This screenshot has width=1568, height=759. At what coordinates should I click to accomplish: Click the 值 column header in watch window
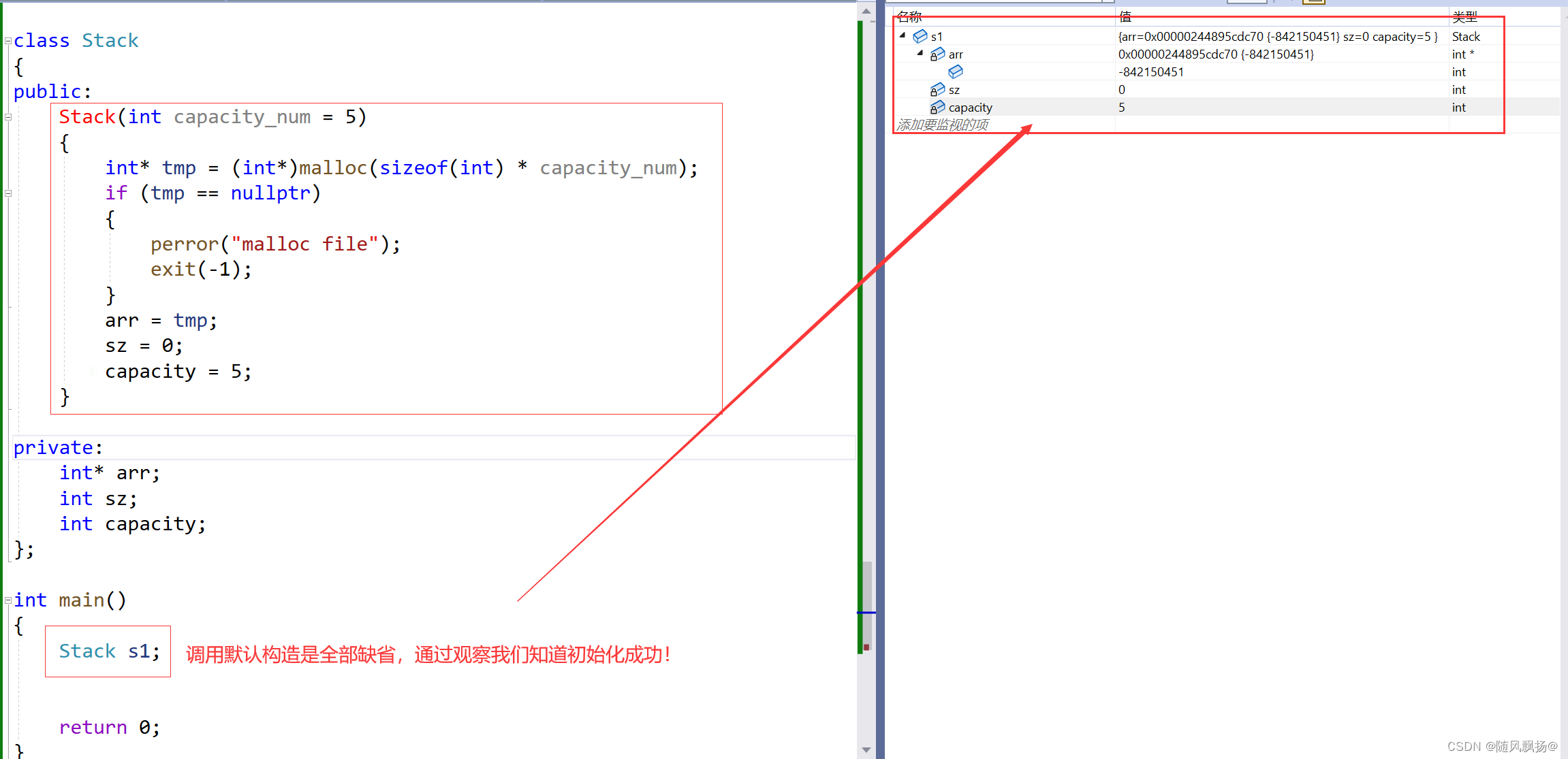[x=1282, y=17]
